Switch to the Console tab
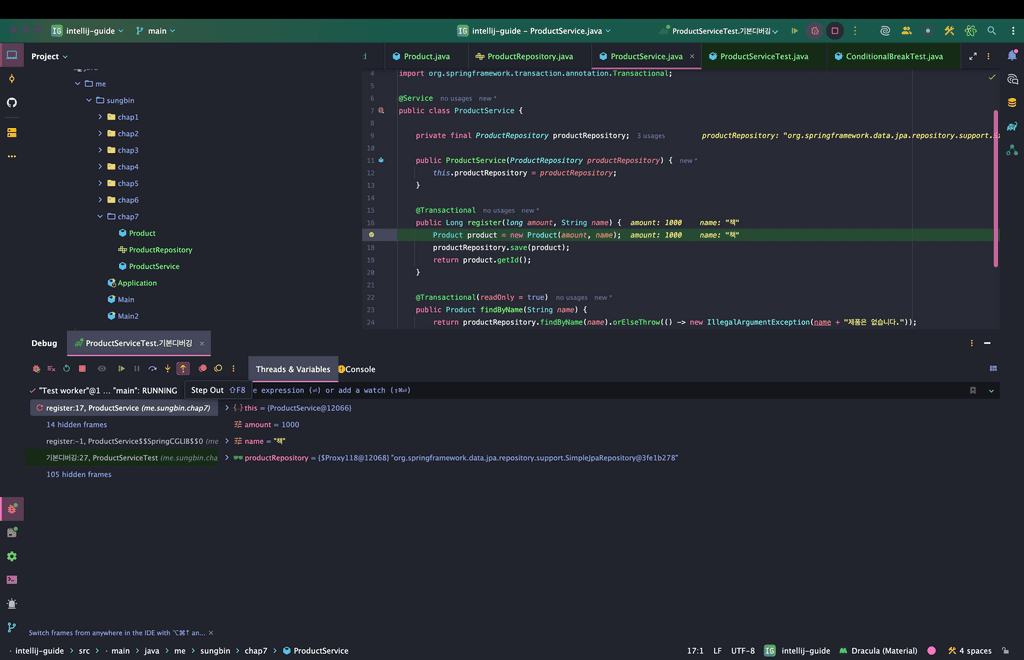 pyautogui.click(x=359, y=369)
